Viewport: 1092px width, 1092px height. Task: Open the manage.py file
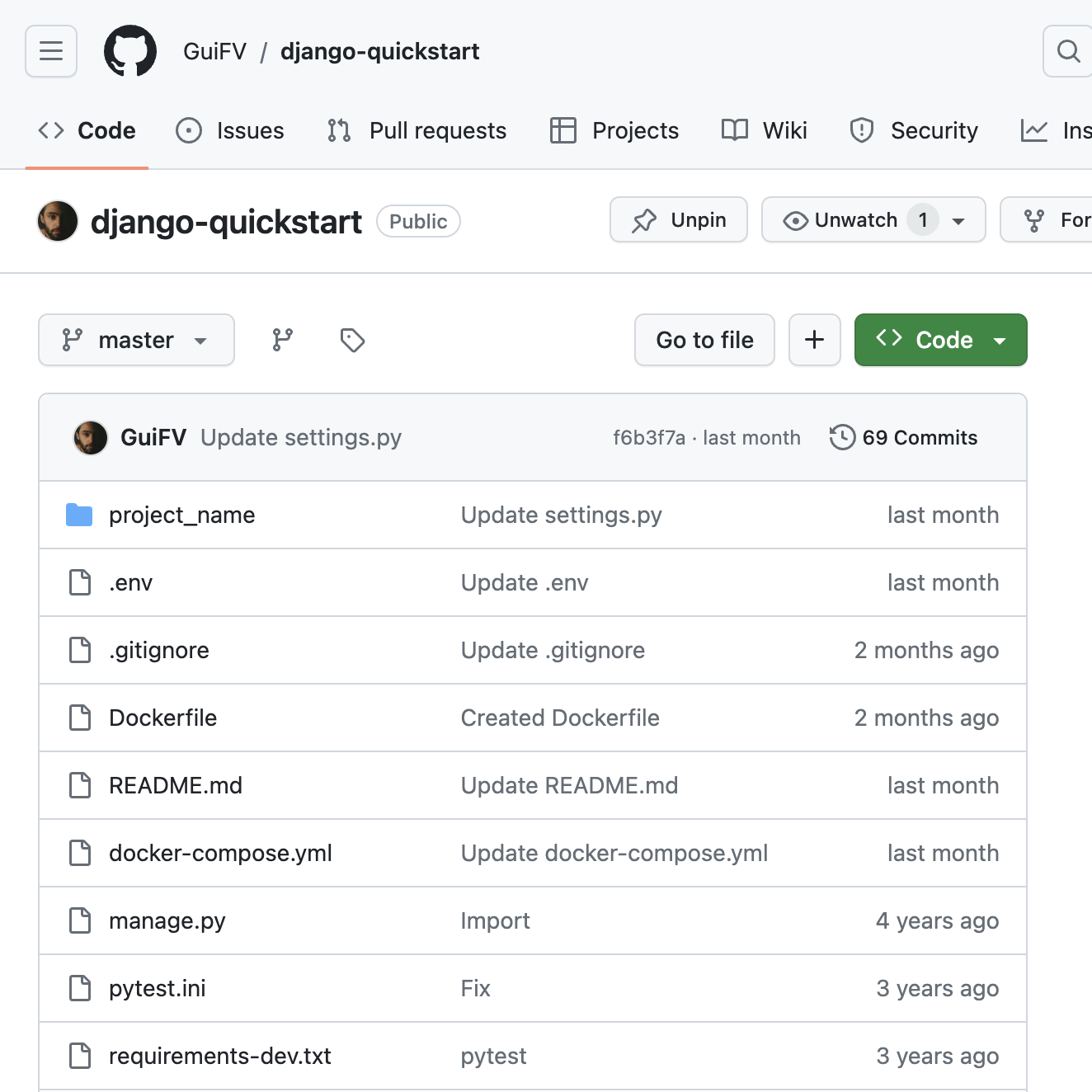167,921
